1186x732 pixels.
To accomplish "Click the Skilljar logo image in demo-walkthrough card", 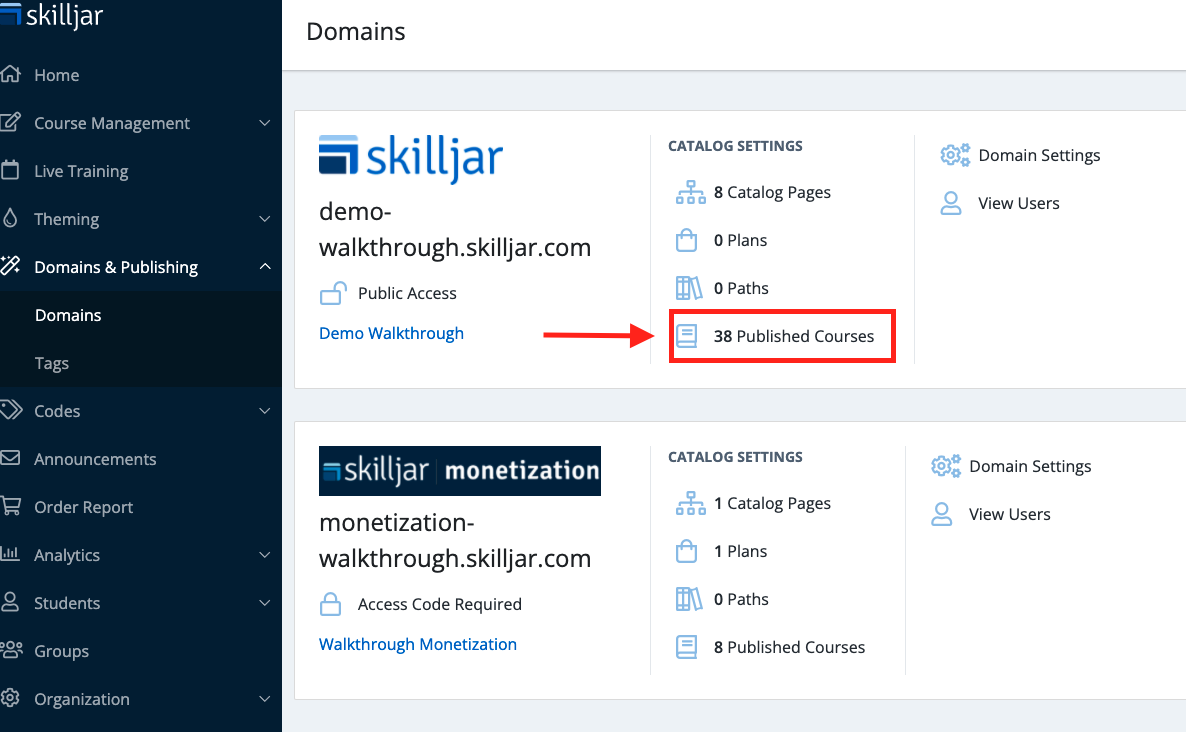I will click(411, 158).
